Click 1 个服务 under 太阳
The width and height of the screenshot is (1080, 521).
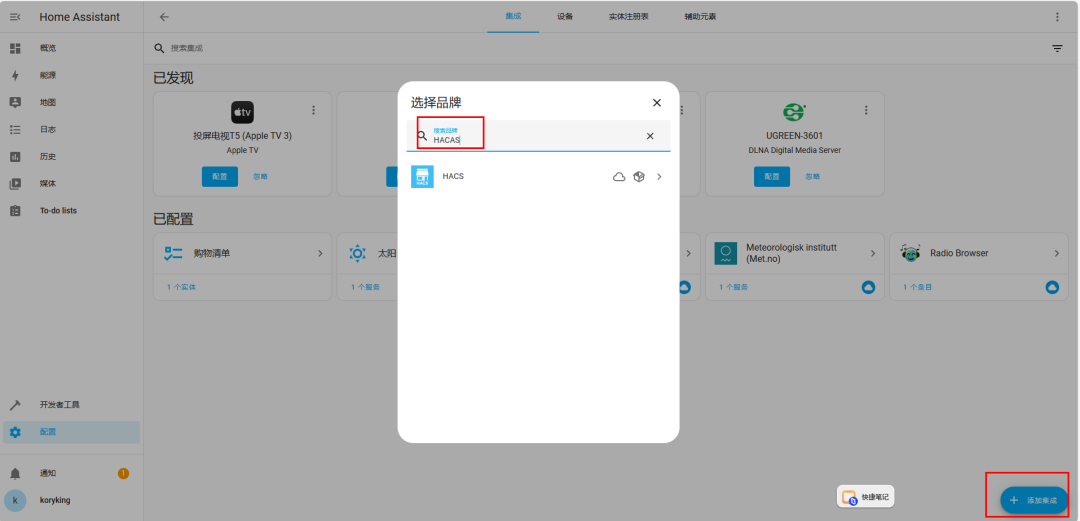pyautogui.click(x=365, y=287)
